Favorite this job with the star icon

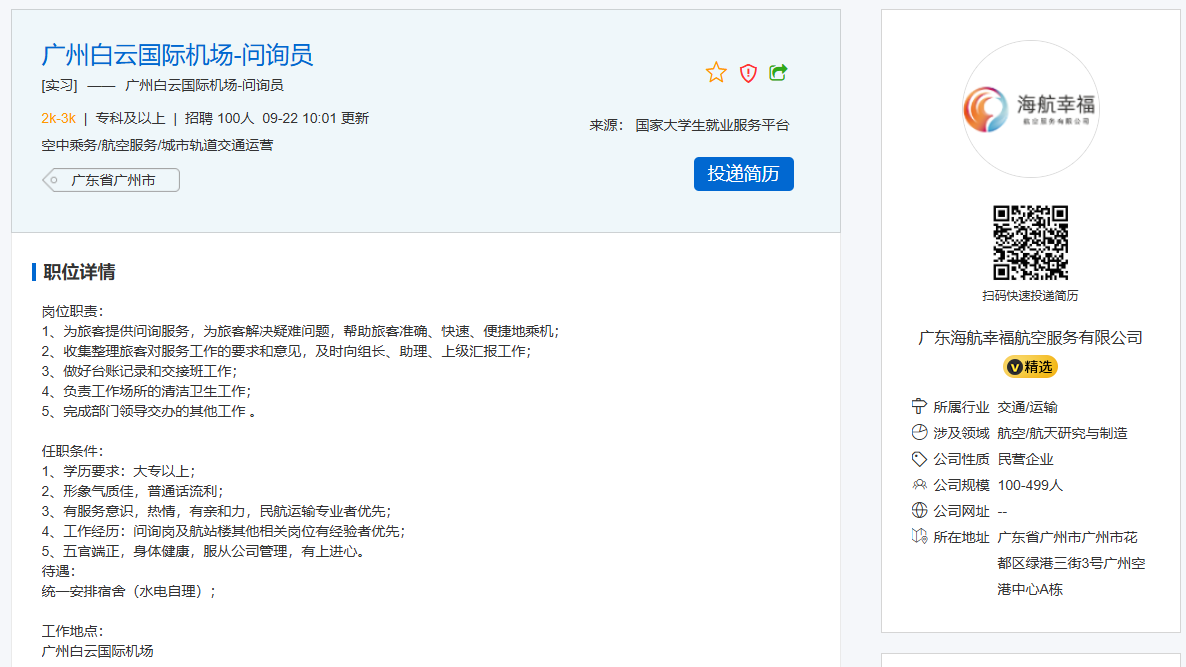[716, 72]
